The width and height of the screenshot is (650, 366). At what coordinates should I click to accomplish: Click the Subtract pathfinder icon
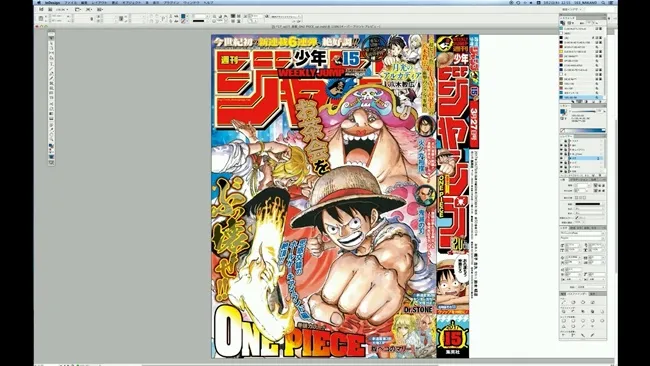tap(573, 311)
